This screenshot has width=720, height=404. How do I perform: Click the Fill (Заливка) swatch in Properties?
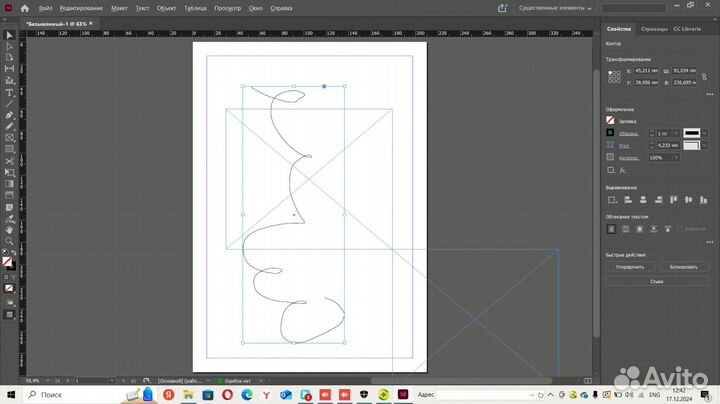click(x=610, y=120)
